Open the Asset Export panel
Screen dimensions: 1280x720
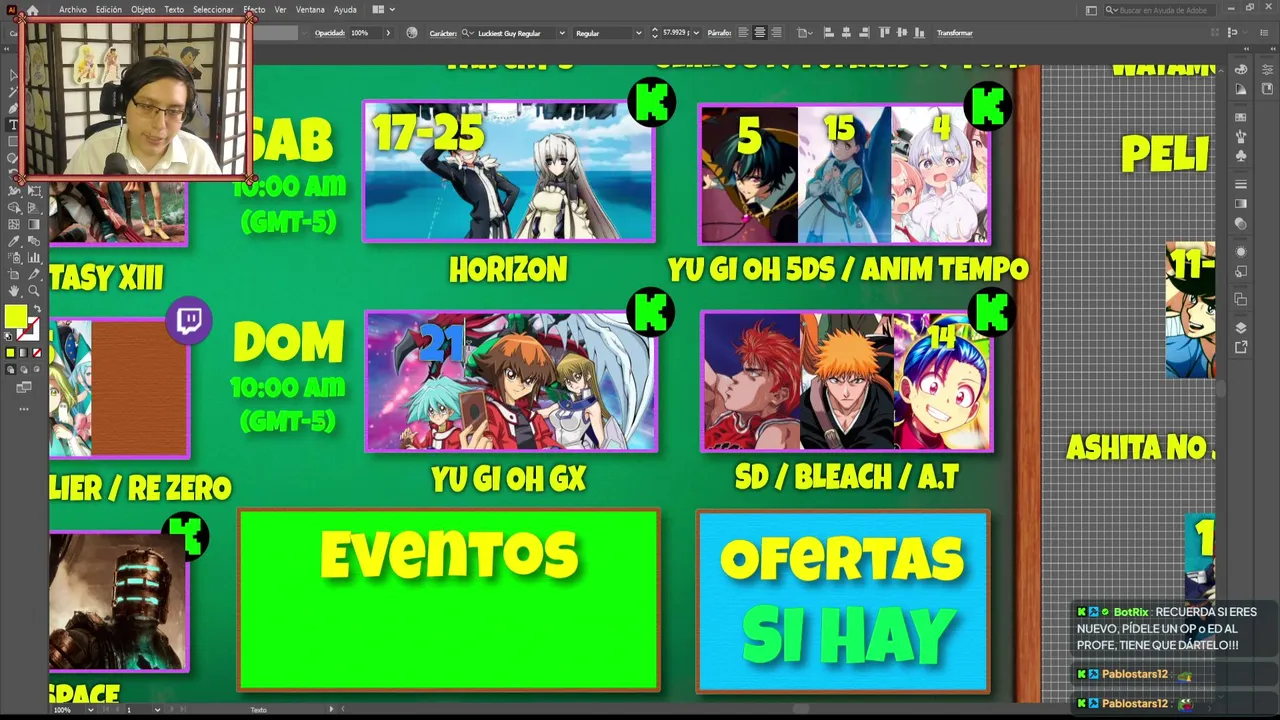tap(1241, 347)
